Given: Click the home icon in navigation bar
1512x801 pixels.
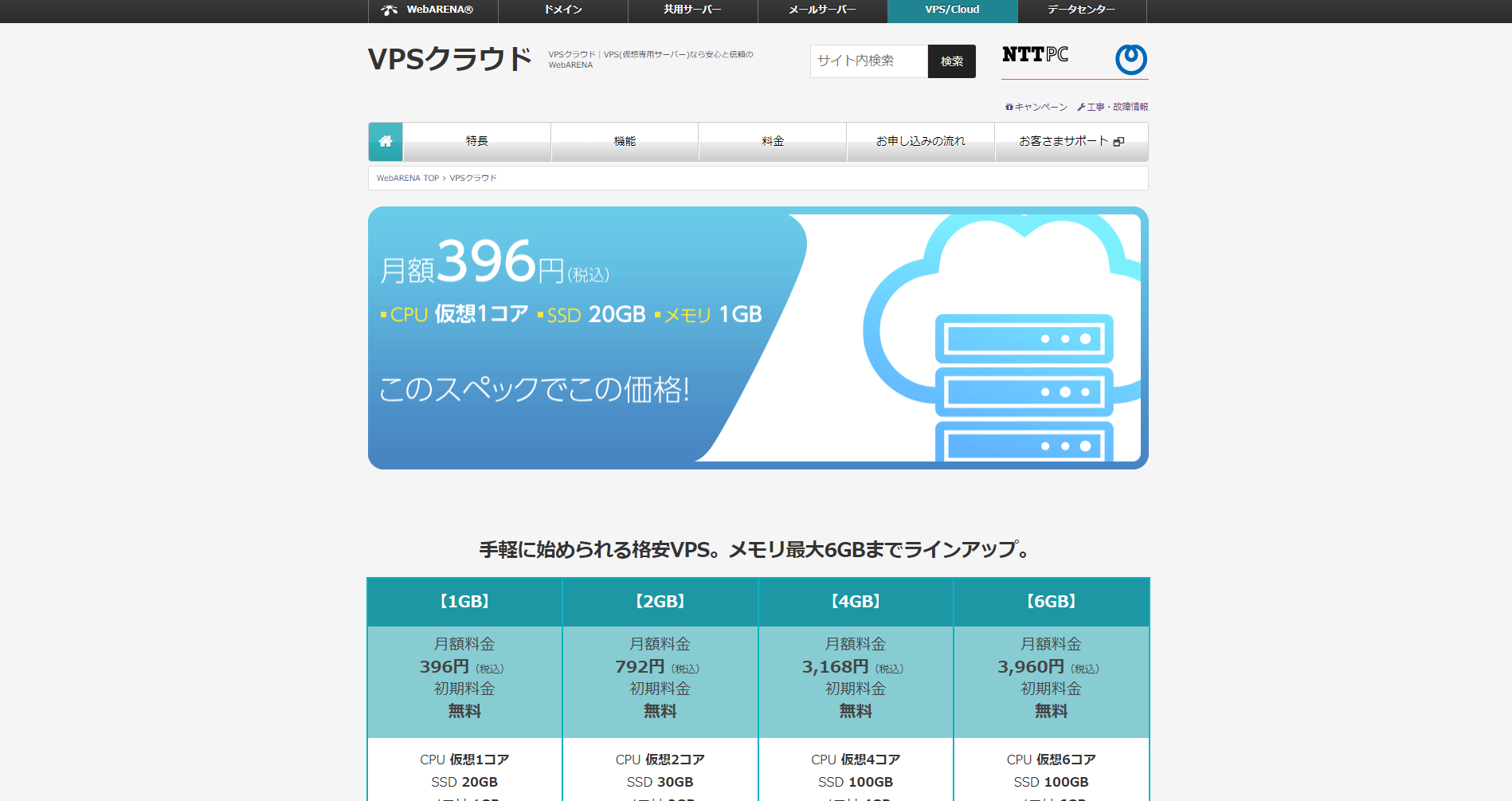Looking at the screenshot, I should tap(386, 142).
